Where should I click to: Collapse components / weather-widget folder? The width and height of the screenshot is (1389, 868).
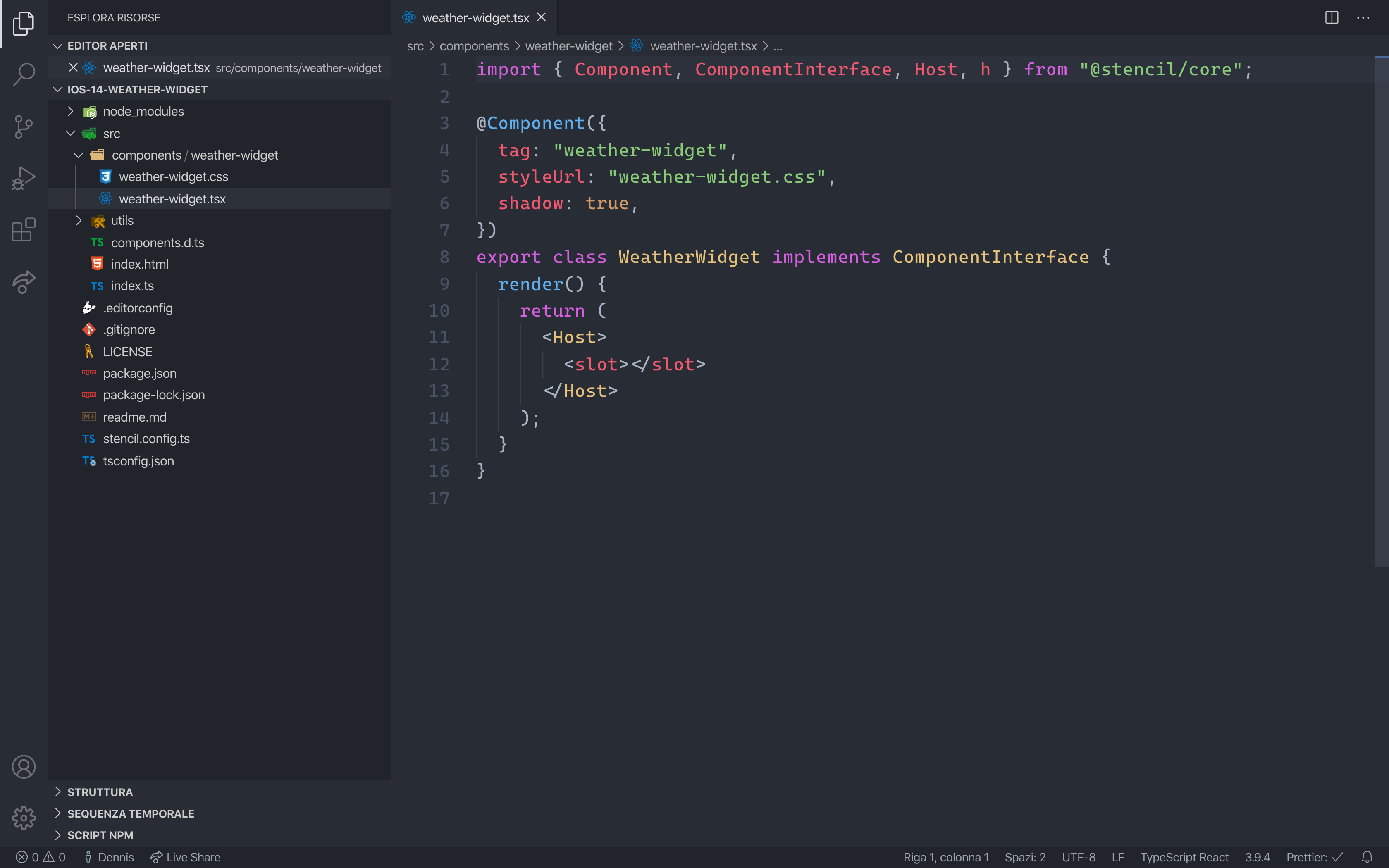[x=219, y=155]
